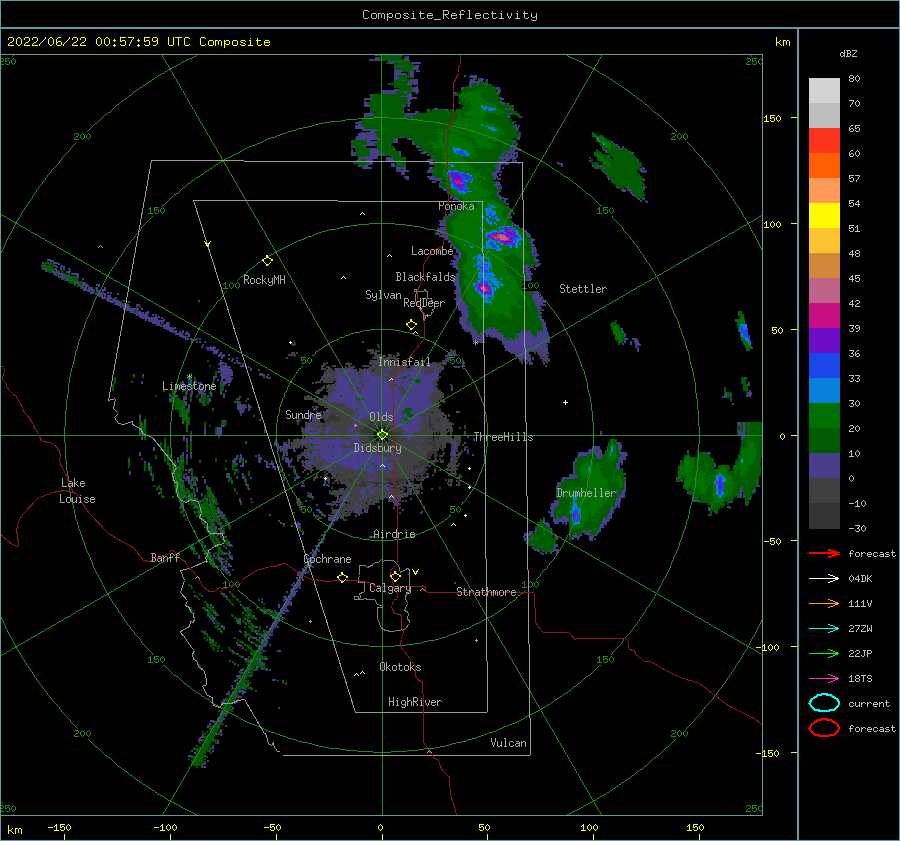Click the cyan 27ZW arrow legend icon
This screenshot has height=841, width=900.
click(824, 629)
